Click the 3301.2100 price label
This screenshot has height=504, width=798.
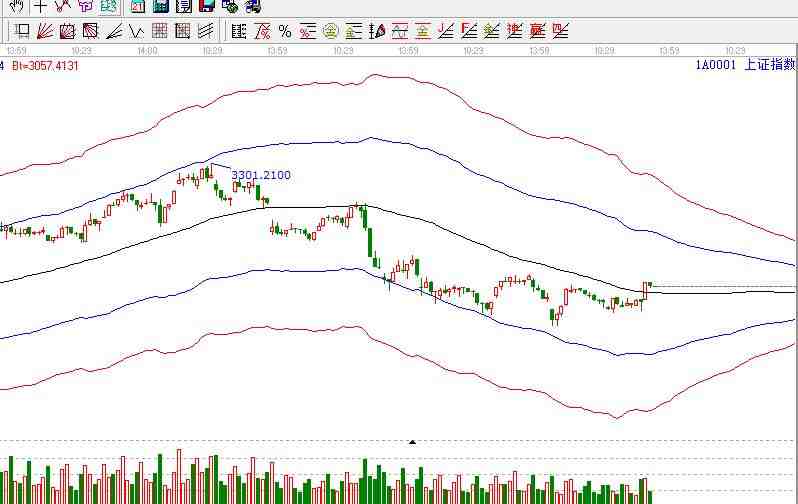point(261,175)
